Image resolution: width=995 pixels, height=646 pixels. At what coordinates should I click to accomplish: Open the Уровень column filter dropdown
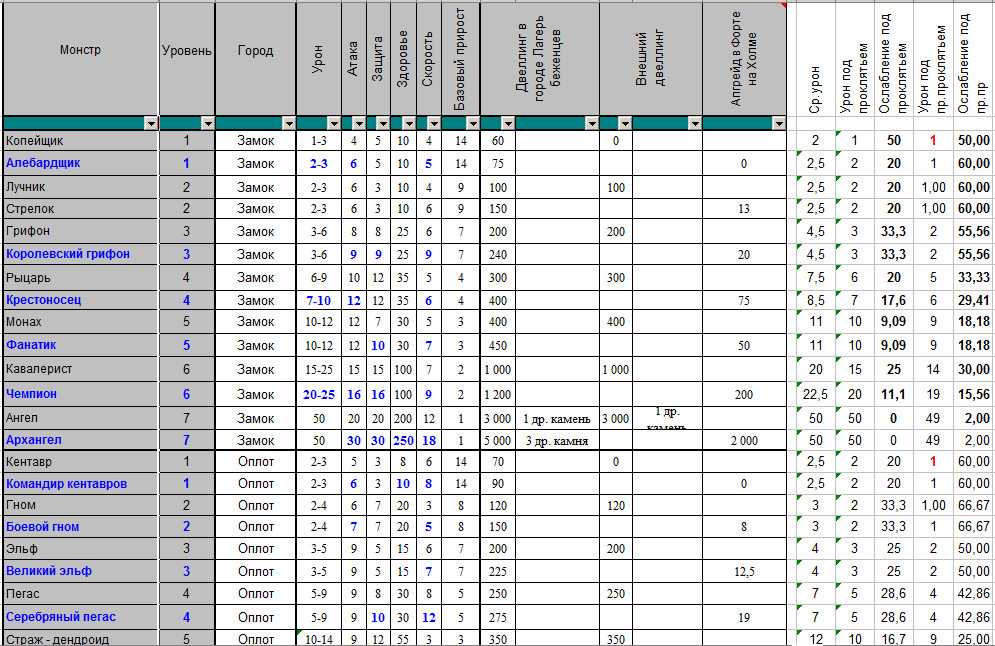tap(208, 123)
